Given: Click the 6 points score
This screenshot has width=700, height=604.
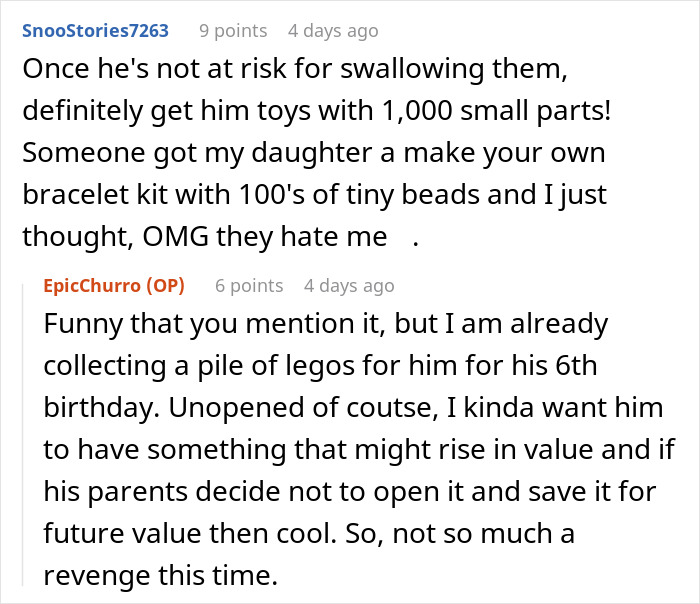Looking at the screenshot, I should [249, 285].
